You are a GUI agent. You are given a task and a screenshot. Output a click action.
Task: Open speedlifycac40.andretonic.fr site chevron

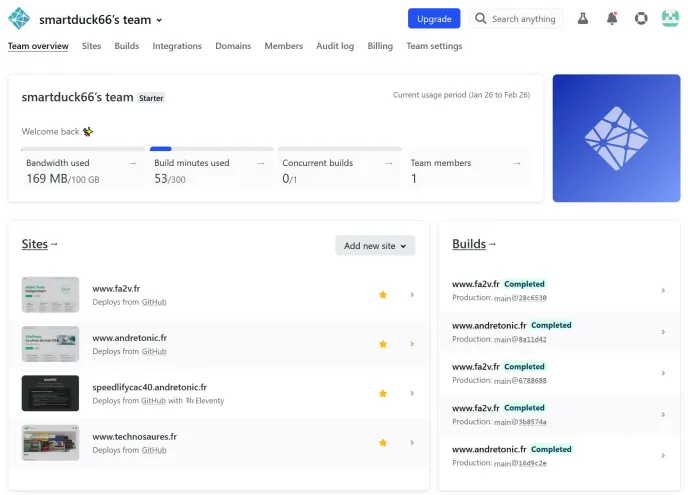(x=412, y=393)
